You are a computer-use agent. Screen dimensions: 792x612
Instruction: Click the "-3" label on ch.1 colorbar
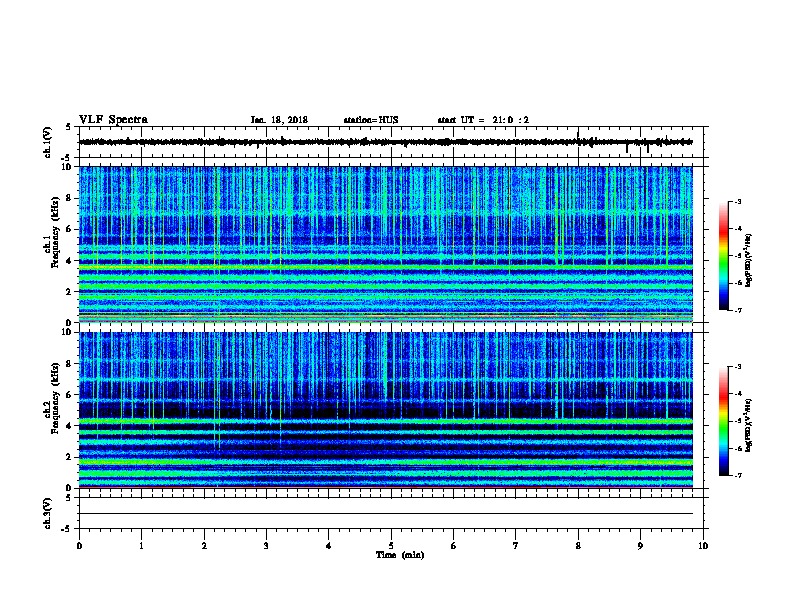point(737,201)
